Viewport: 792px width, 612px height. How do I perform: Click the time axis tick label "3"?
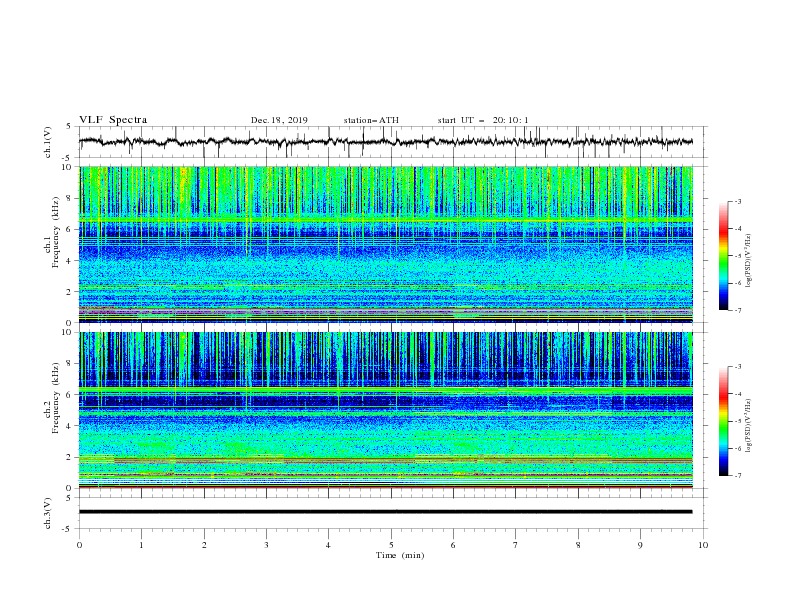pyautogui.click(x=266, y=545)
